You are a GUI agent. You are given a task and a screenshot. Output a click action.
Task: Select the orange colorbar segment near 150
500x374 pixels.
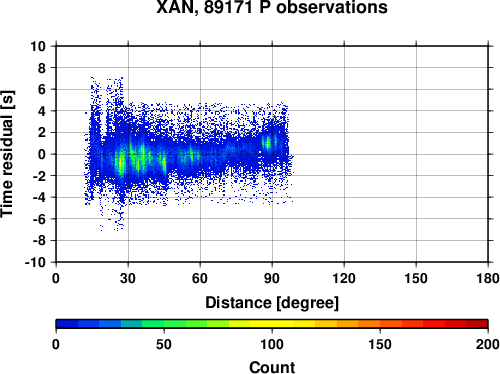[x=380, y=324]
